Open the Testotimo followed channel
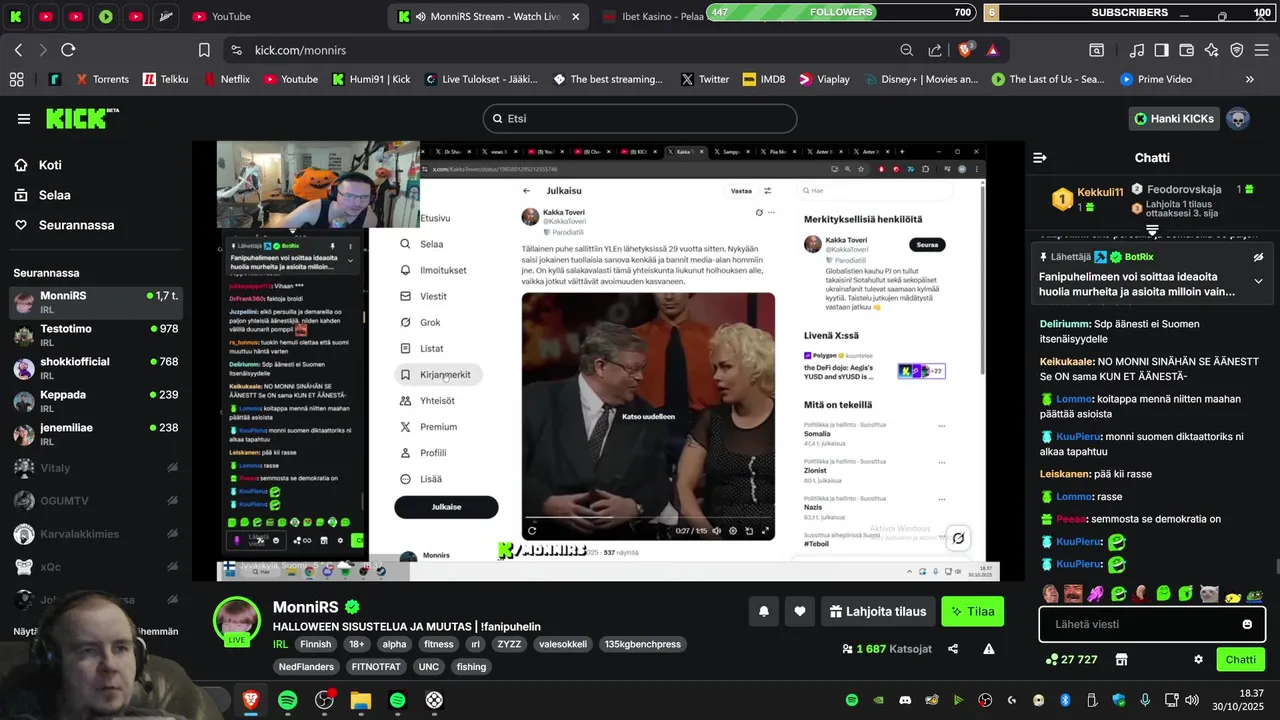Viewport: 1280px width, 720px height. (96, 335)
